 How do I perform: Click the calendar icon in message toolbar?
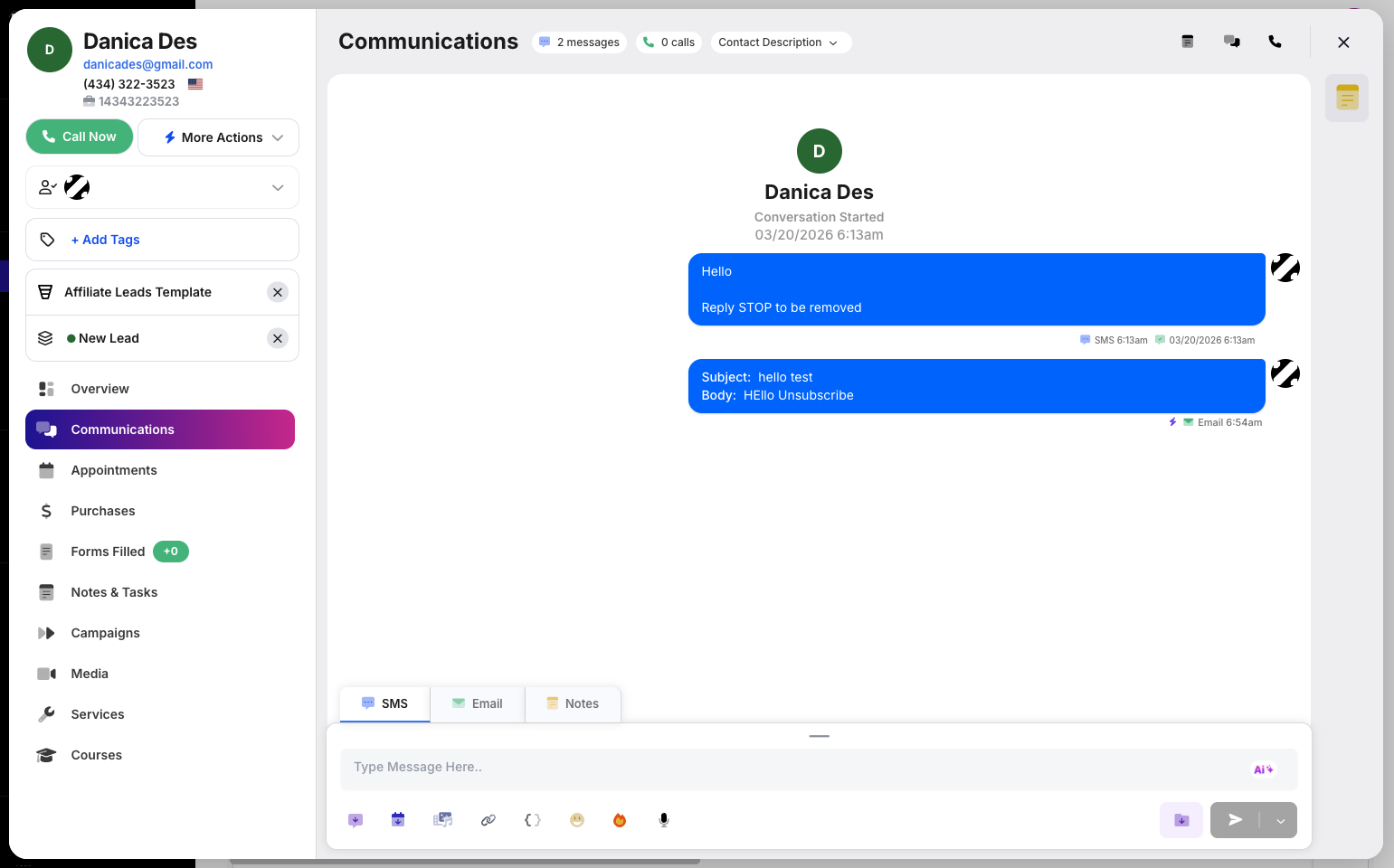398,820
